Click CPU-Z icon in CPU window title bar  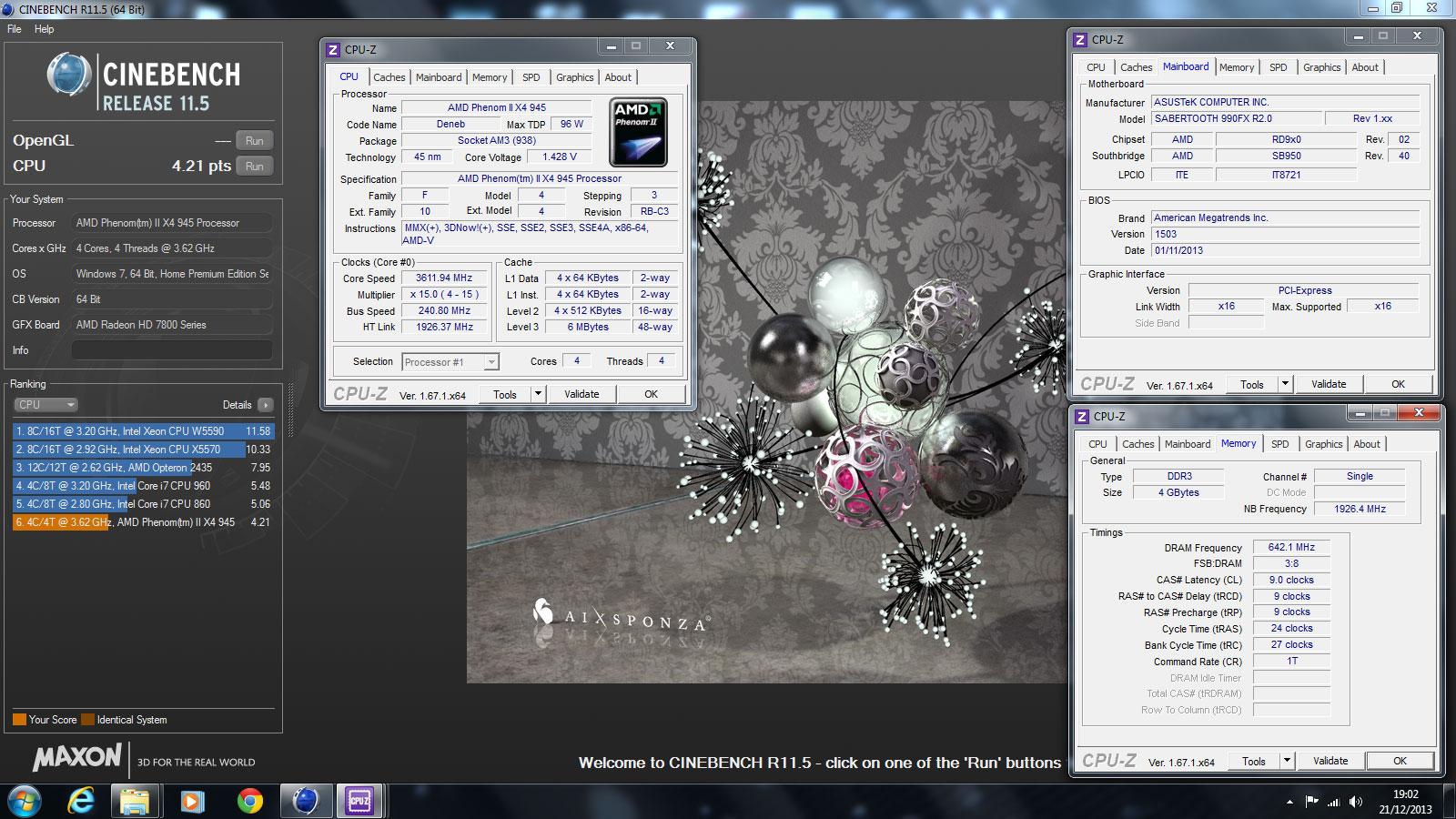[x=333, y=50]
